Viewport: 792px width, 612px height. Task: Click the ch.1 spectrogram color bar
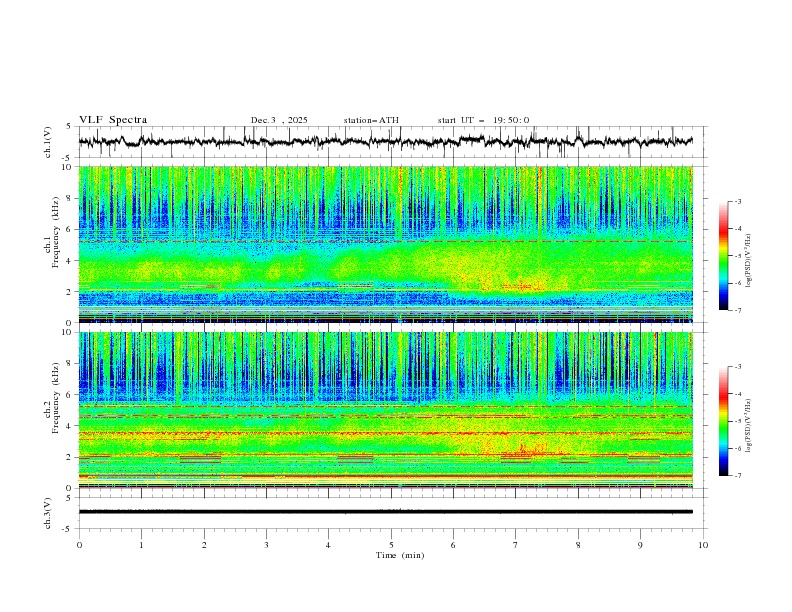[723, 256]
